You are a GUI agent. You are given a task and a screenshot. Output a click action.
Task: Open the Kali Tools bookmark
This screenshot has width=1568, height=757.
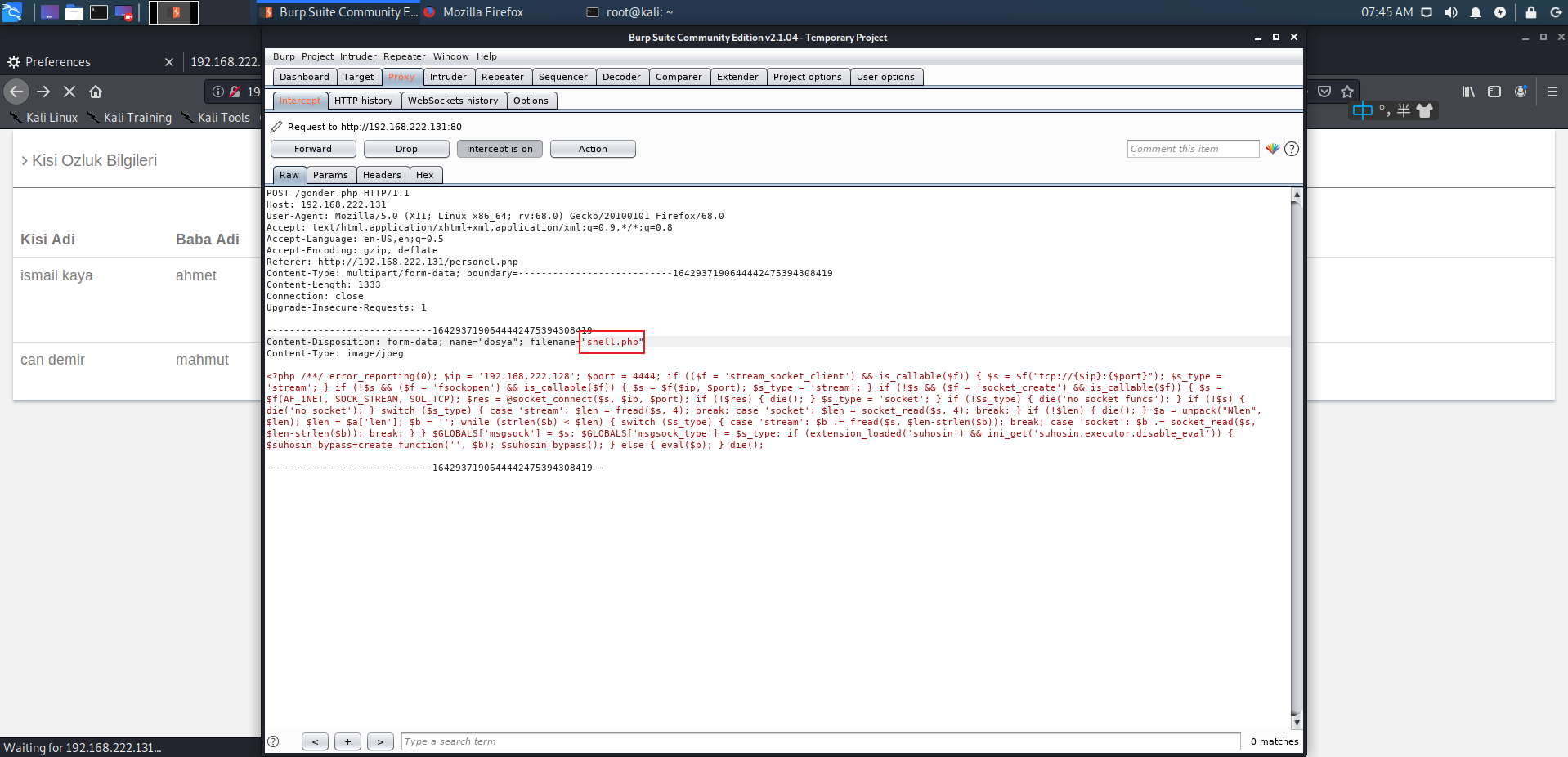click(216, 118)
